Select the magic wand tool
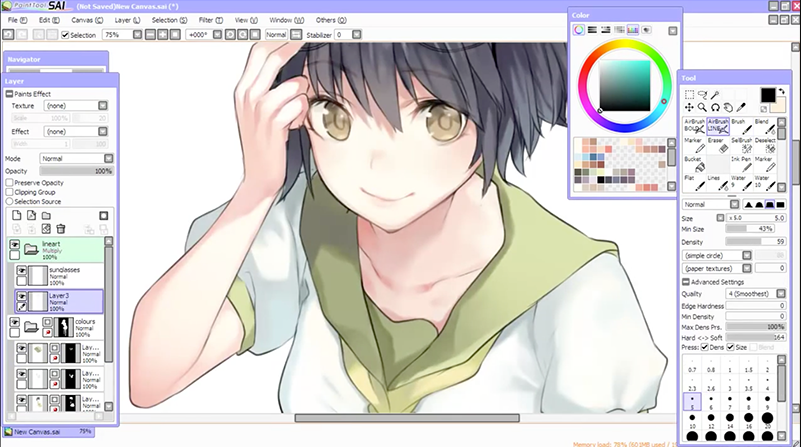Viewport: 801px width, 447px height. [x=716, y=94]
